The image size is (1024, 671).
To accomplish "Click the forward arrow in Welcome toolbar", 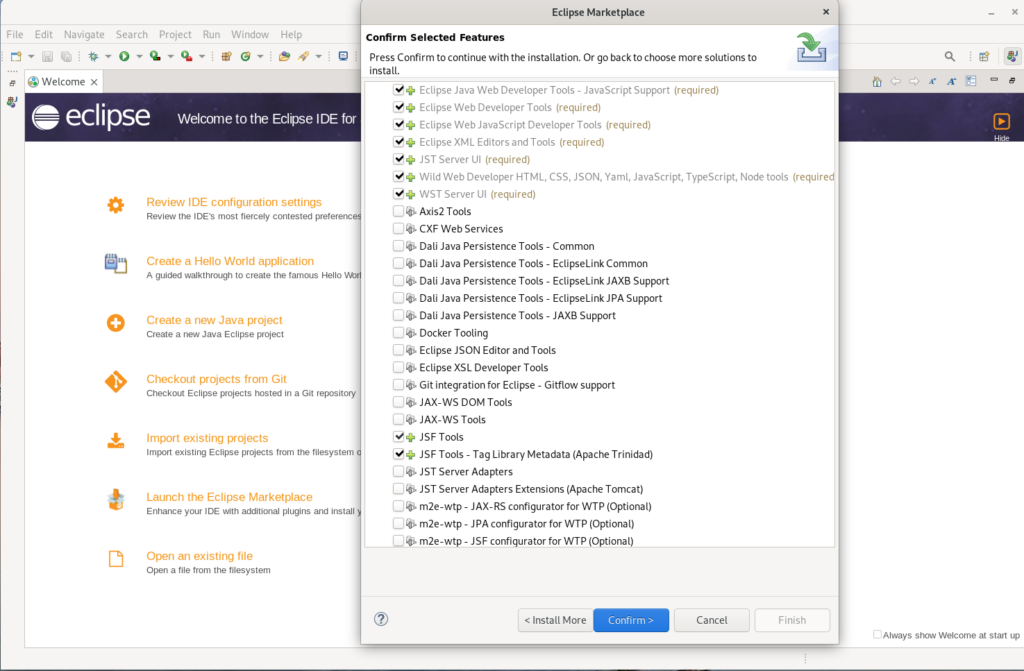I will 914,81.
